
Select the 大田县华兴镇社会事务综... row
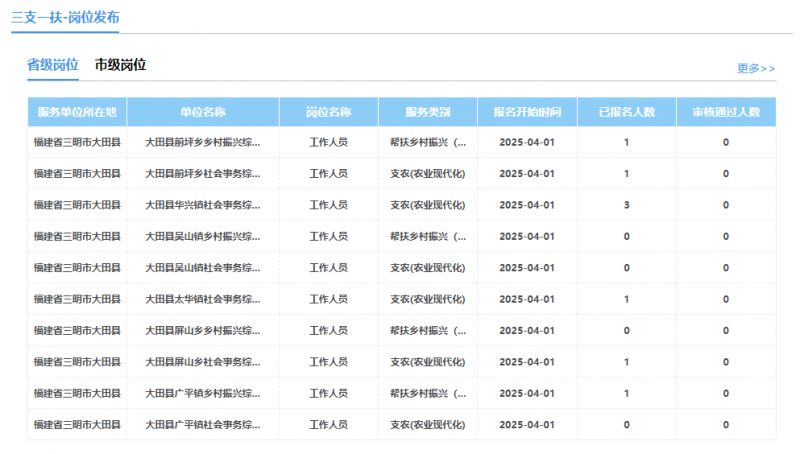pyautogui.click(x=202, y=205)
